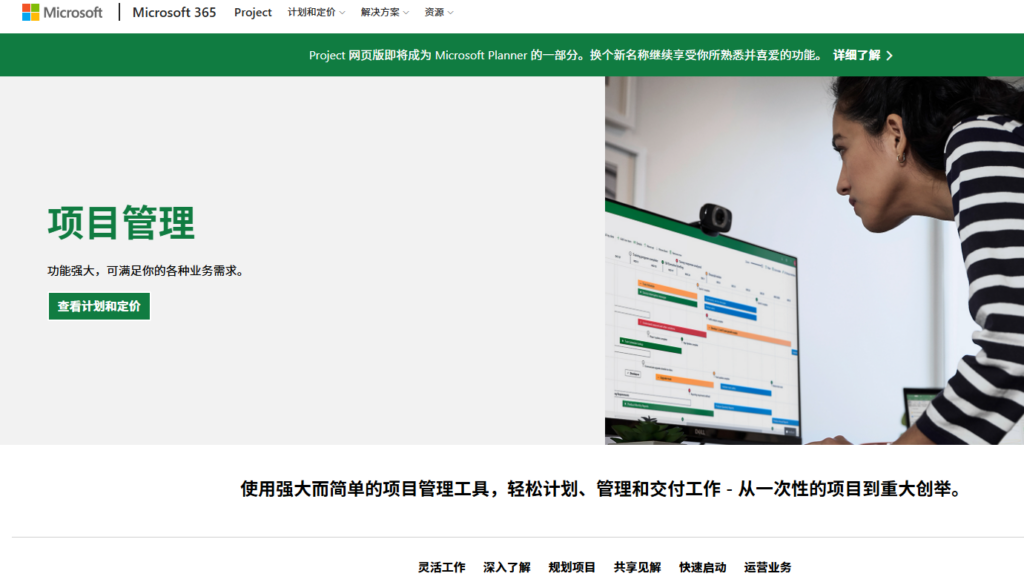Select the 规划项目 tab

coord(572,567)
